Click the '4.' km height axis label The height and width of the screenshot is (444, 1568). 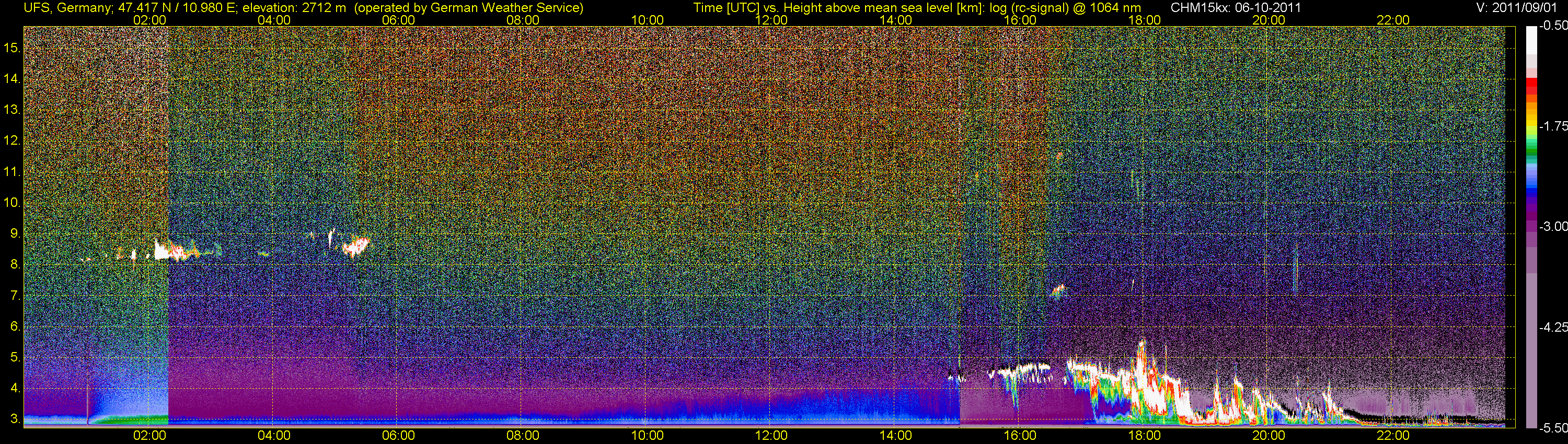click(15, 389)
